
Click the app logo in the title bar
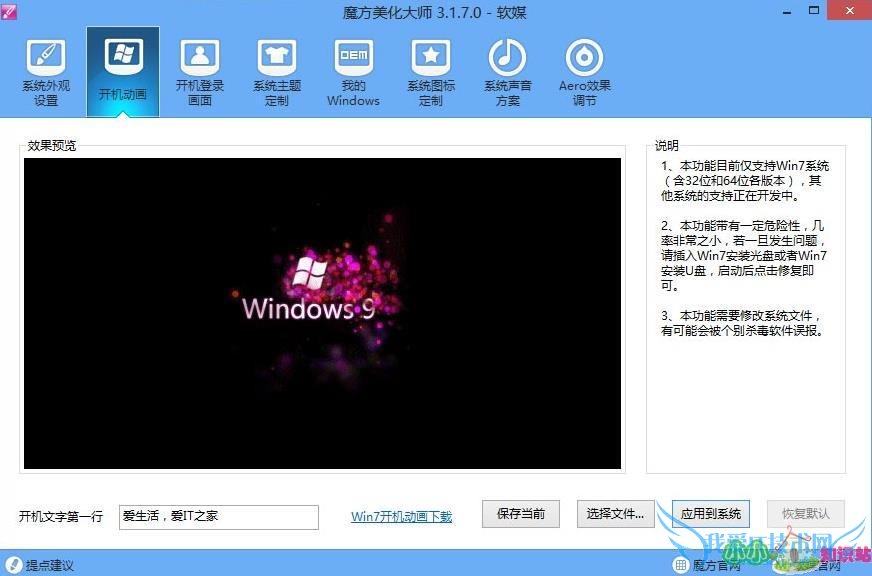pos(8,11)
